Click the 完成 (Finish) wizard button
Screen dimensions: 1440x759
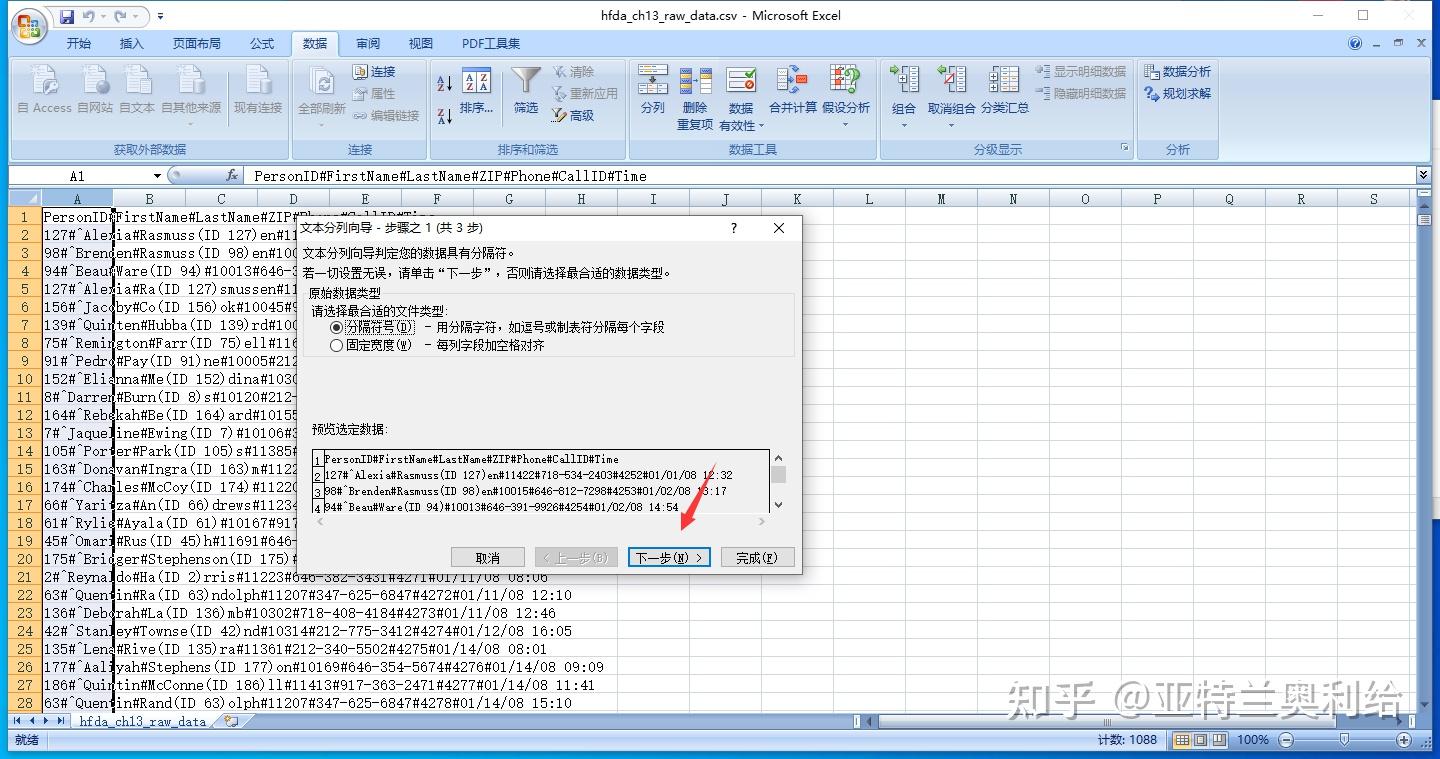click(x=757, y=558)
